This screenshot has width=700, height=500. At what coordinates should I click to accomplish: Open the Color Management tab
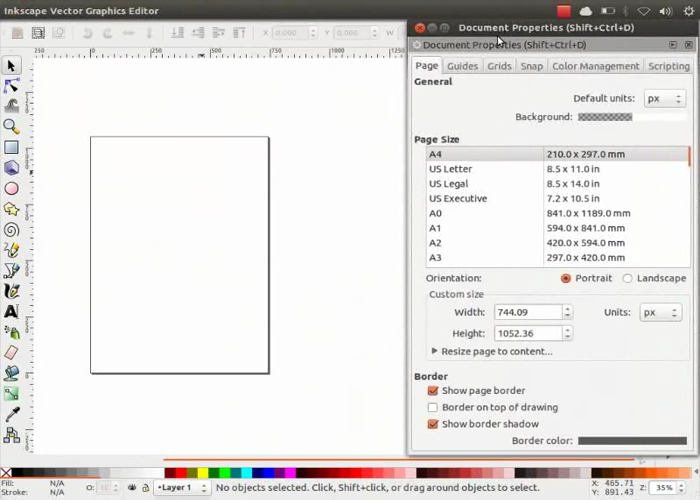coord(595,66)
